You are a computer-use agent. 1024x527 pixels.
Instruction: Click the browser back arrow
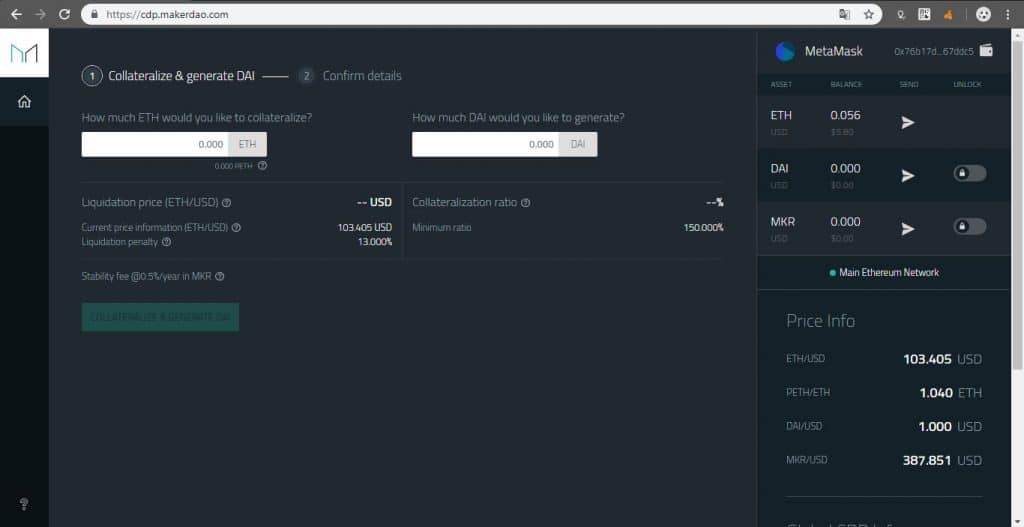click(16, 14)
